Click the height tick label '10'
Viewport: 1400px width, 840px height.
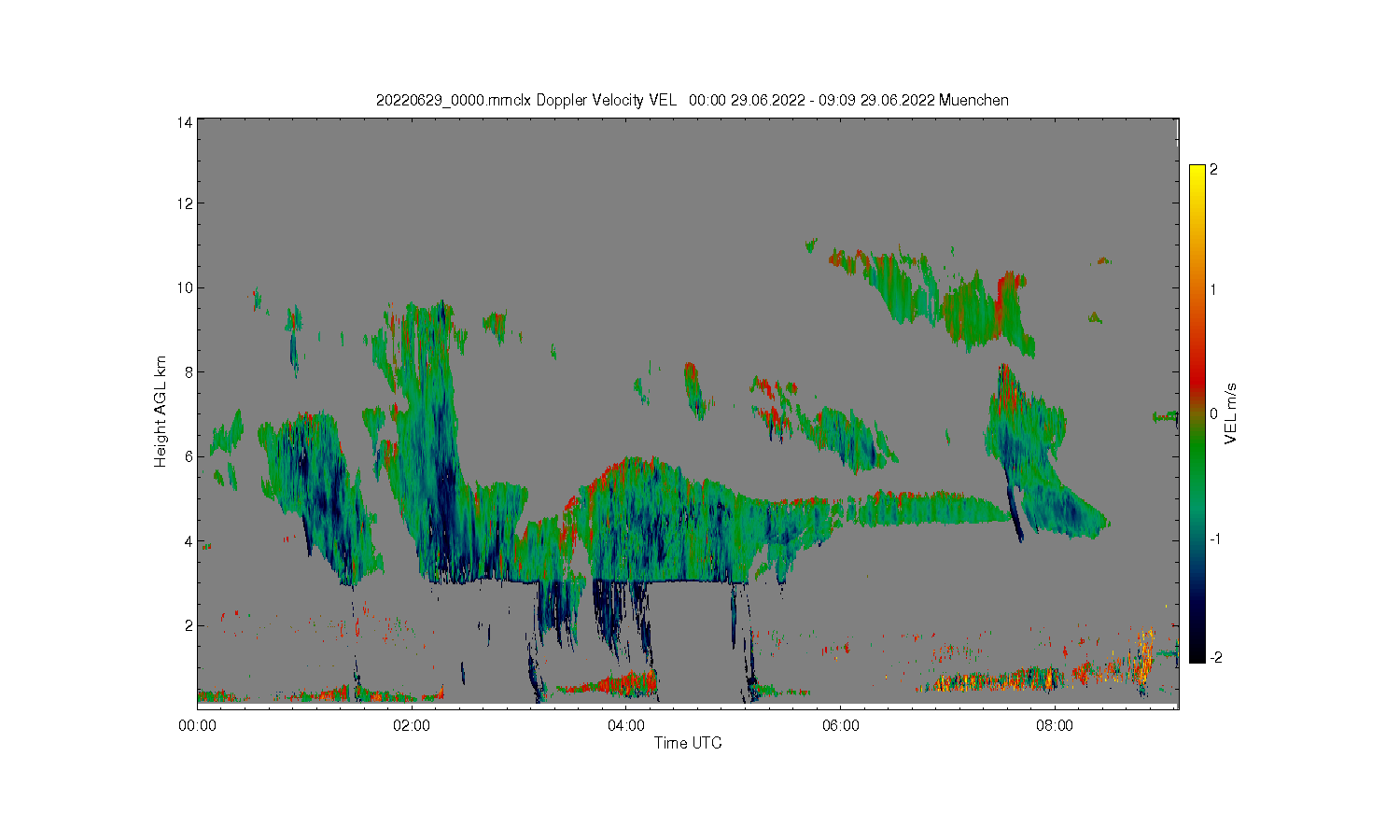coord(185,287)
